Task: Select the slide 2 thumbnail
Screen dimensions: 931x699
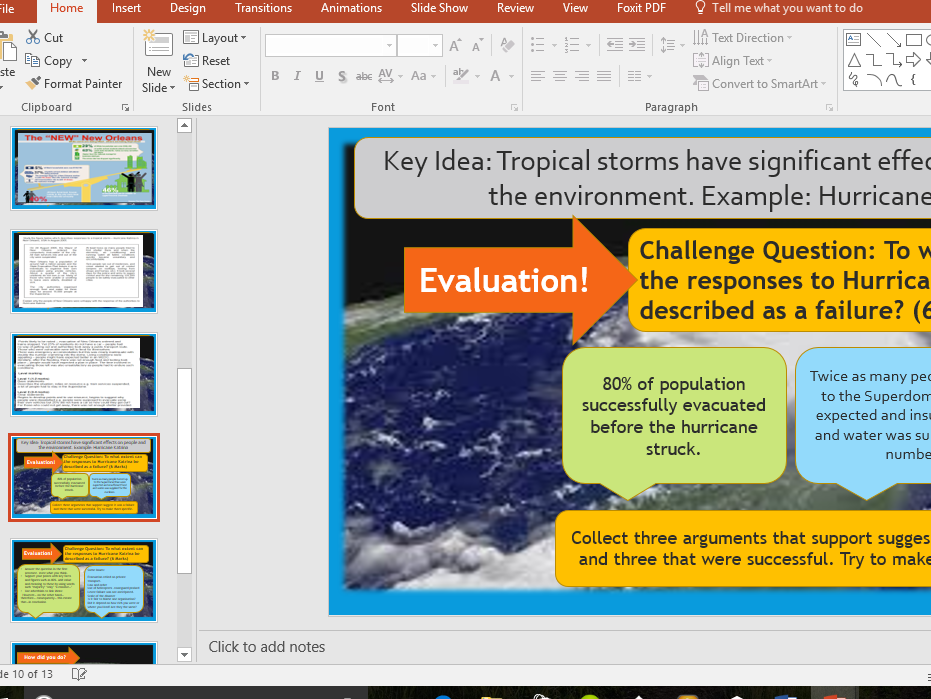Action: pyautogui.click(x=84, y=270)
